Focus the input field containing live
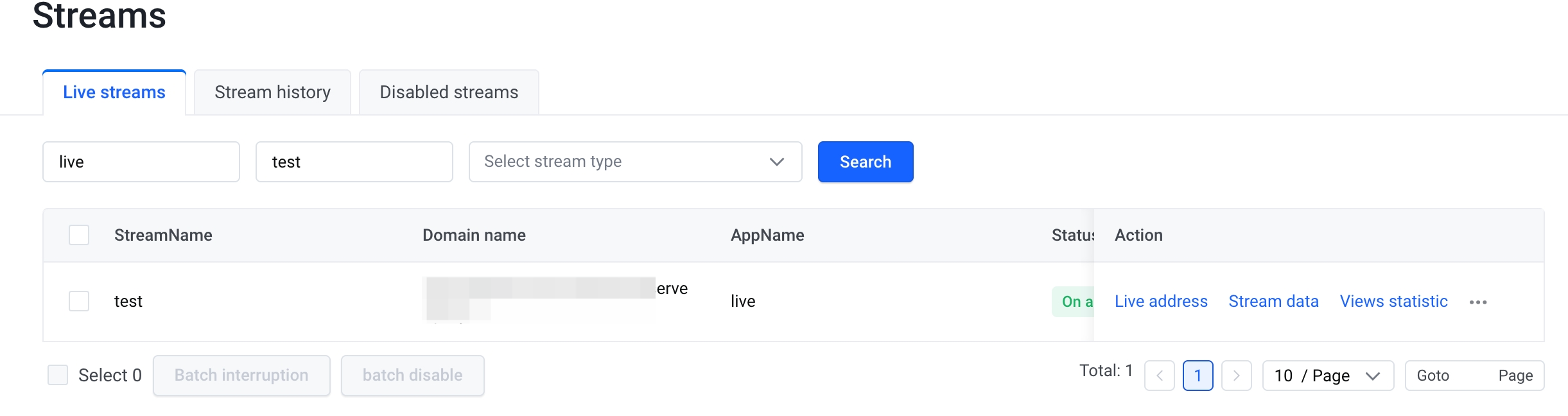 click(141, 162)
